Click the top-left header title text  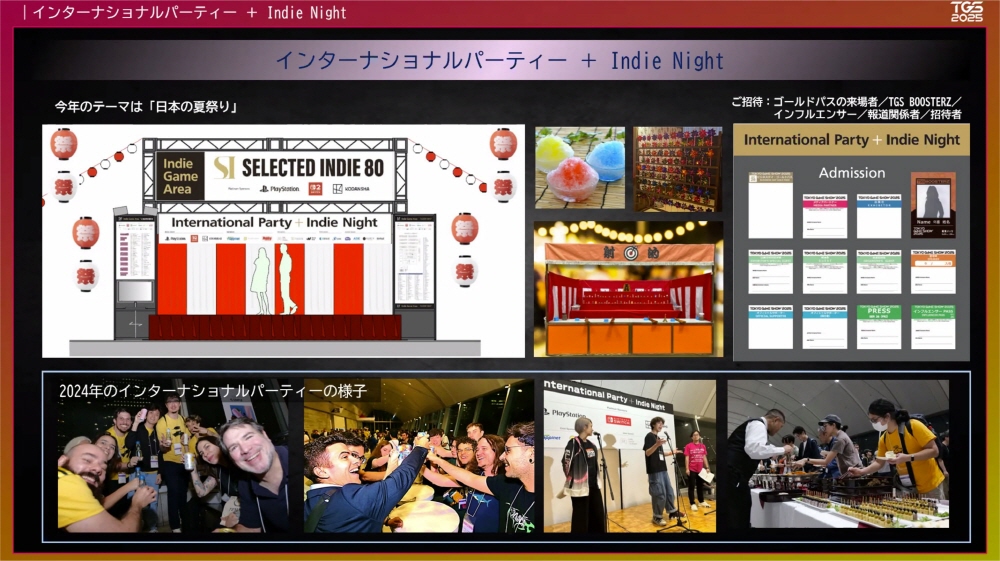pyautogui.click(x=189, y=12)
